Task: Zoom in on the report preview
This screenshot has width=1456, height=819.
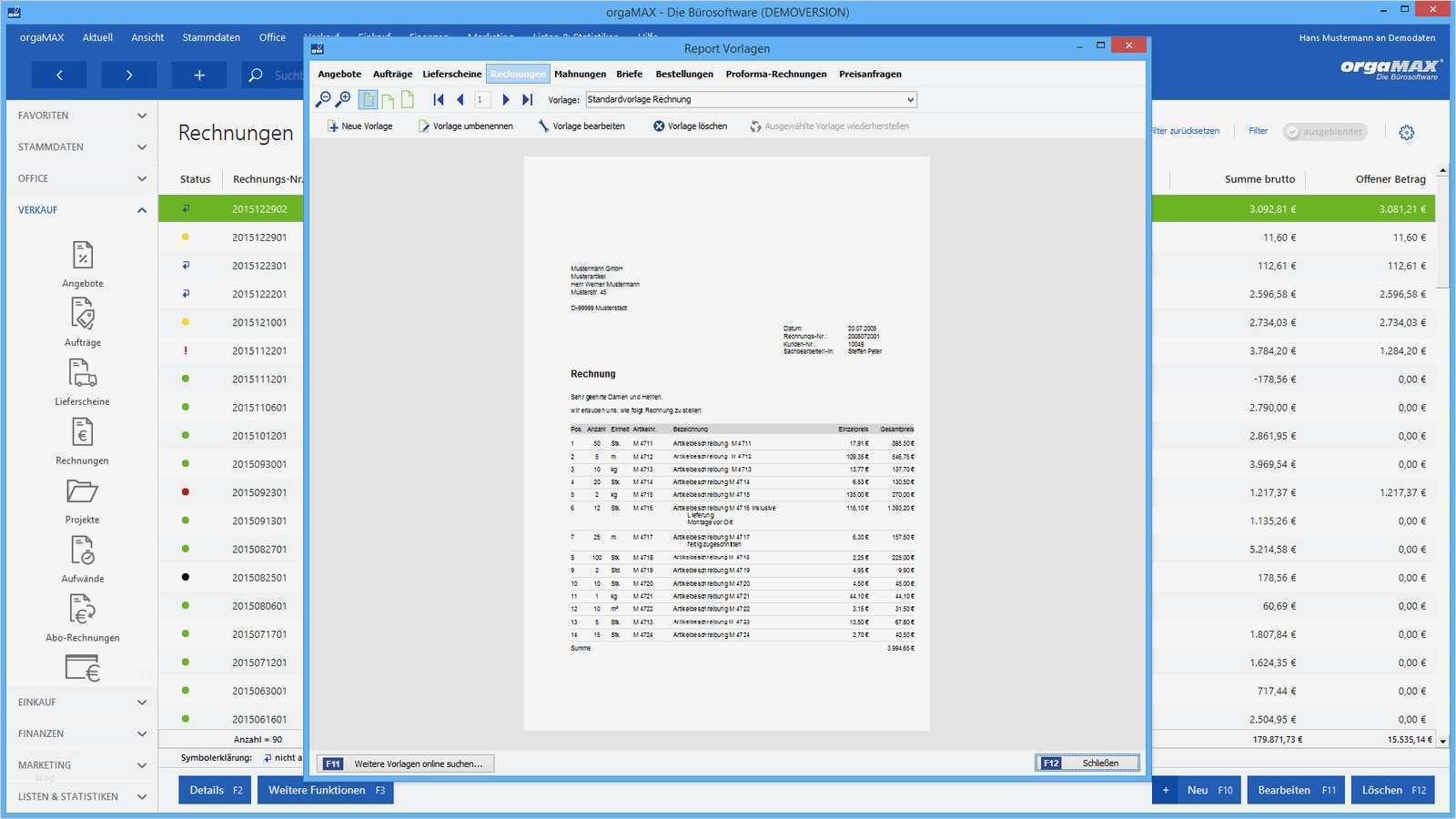Action: point(343,100)
